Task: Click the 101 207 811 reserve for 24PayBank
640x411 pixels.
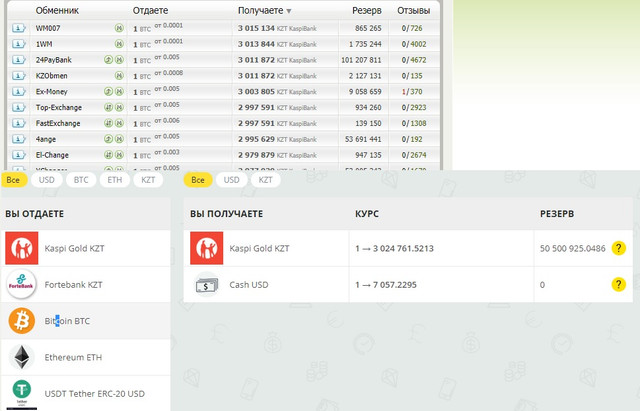Action: point(361,60)
